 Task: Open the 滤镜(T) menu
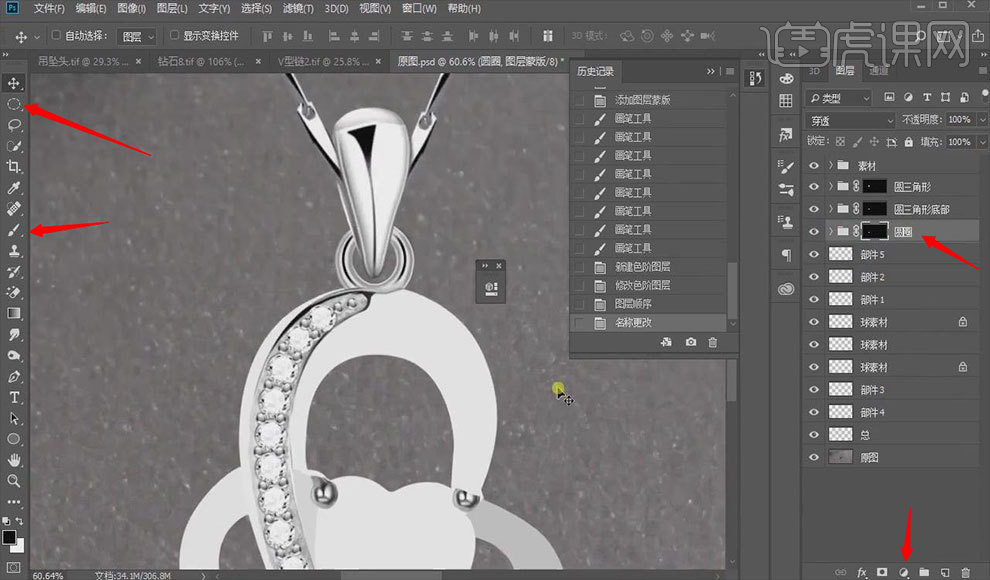point(300,9)
